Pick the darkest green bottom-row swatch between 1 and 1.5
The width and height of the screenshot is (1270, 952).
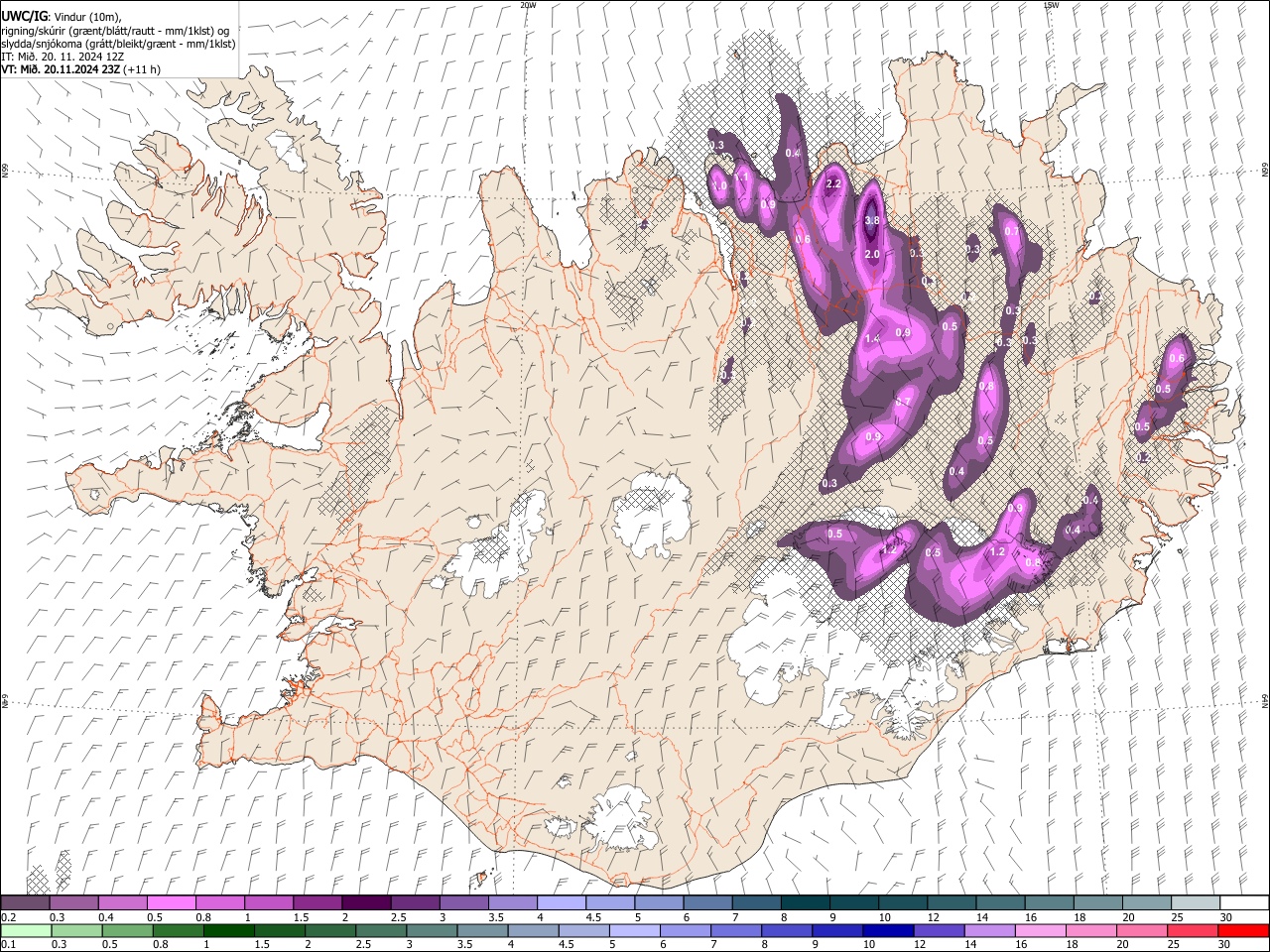click(x=228, y=930)
